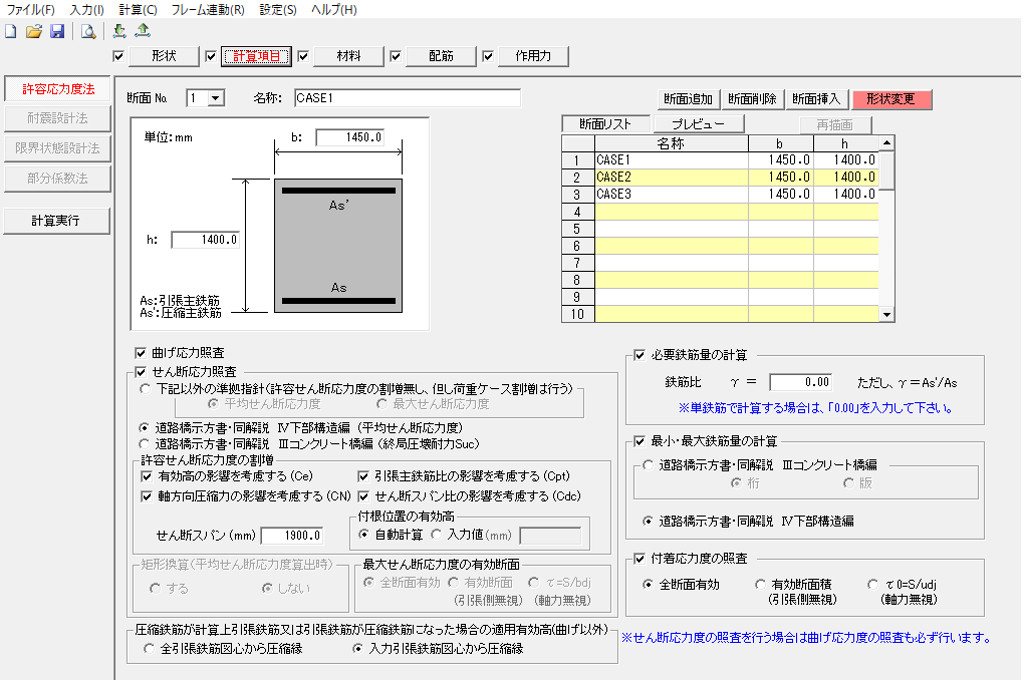Screen dimensions: 1024x682
Task: Toggle 軸方向圧縮力の影響を考慮する (CN) checkbox
Action: 147,496
